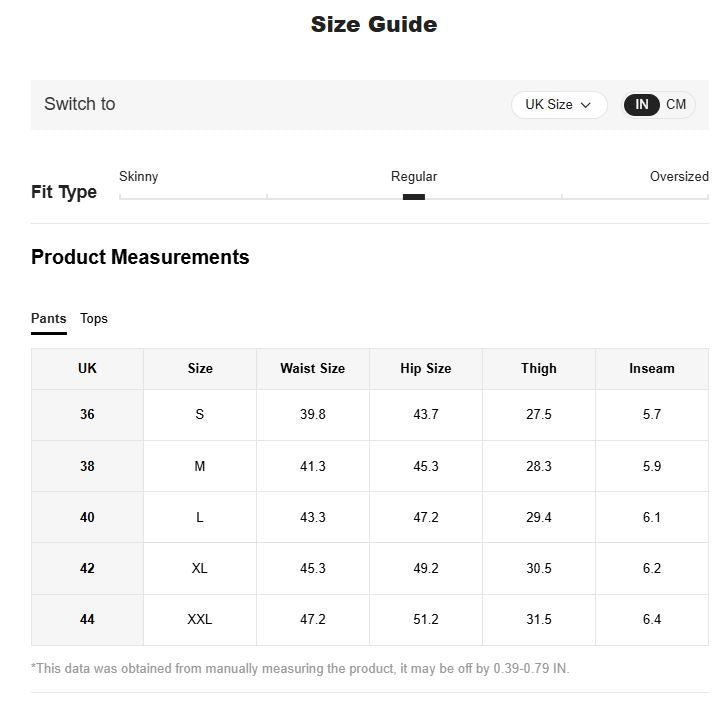Click the UK column header
The width and height of the screenshot is (728, 703).
[87, 369]
